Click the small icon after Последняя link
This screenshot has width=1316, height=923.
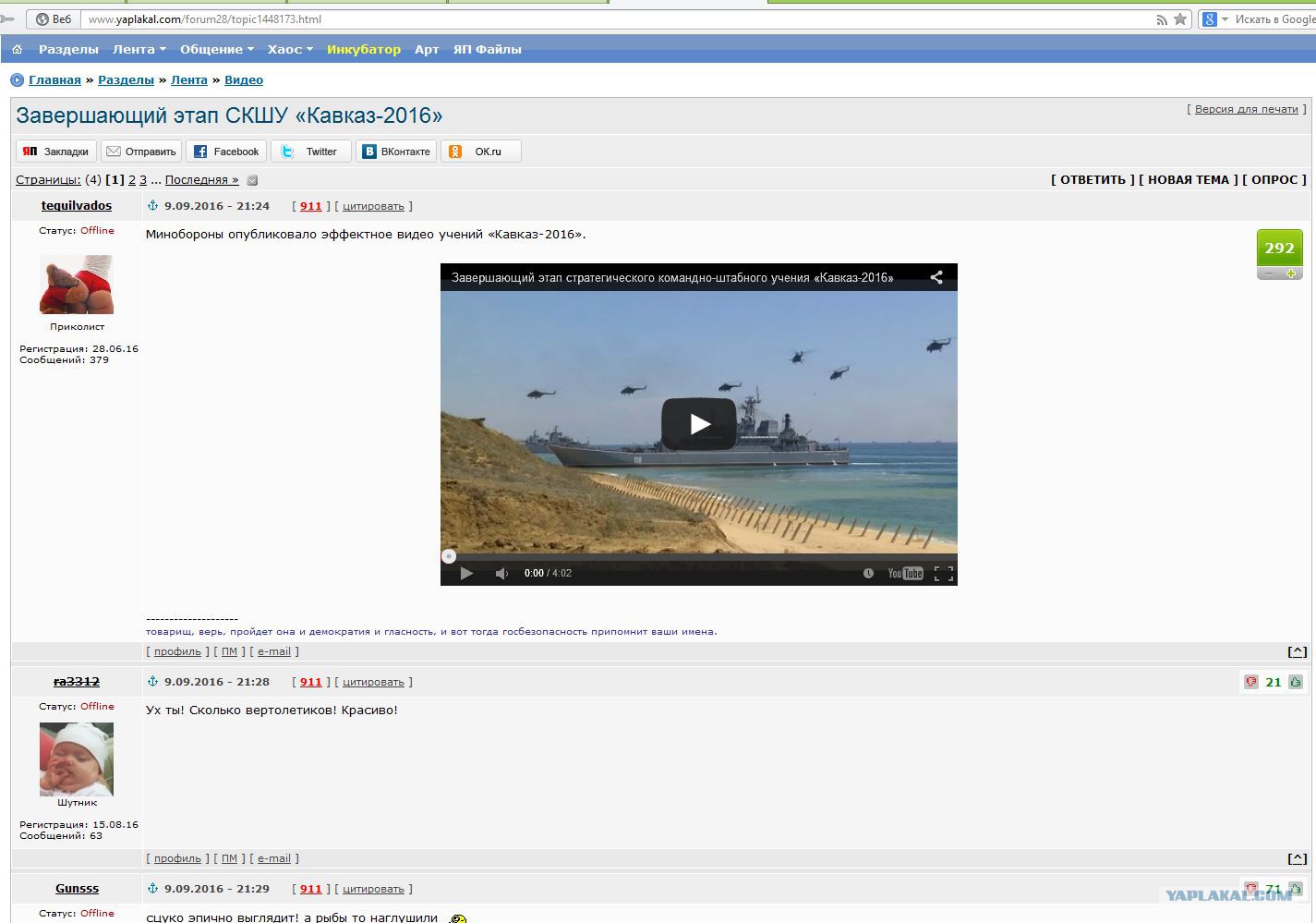click(x=252, y=181)
